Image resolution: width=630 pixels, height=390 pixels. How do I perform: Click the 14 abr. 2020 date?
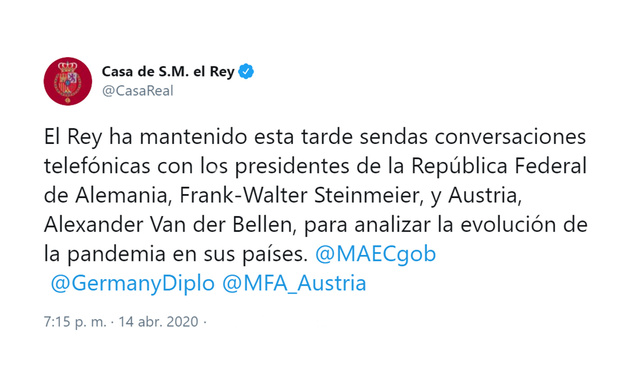pyautogui.click(x=158, y=322)
